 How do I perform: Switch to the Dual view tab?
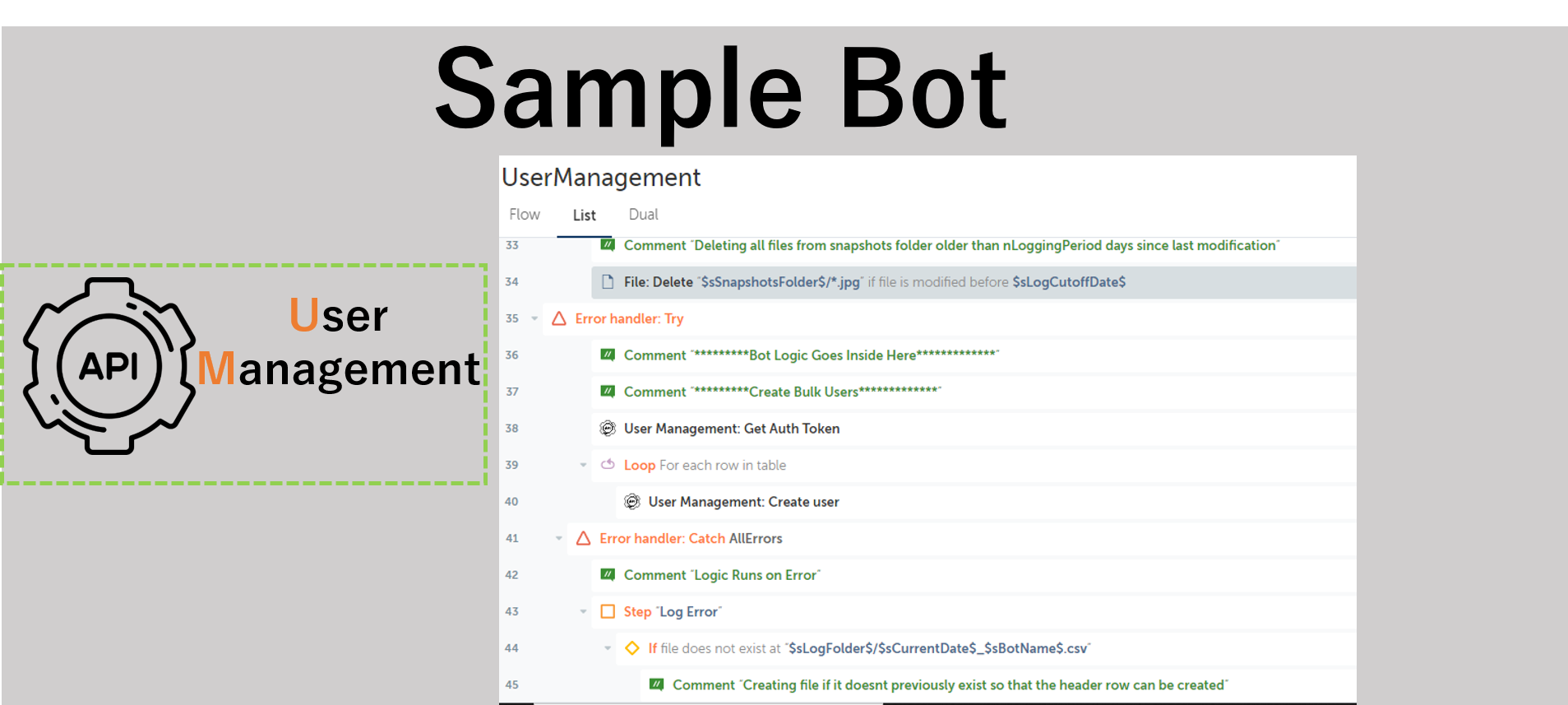644,215
